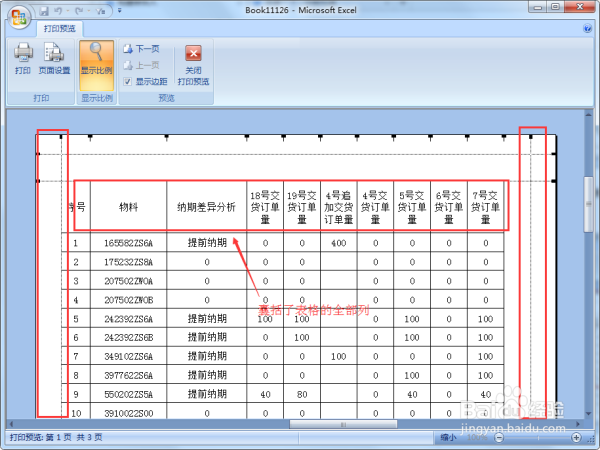This screenshot has width=600, height=450.
Task: Click the vertical scrollbar thumb
Action: click(x=589, y=204)
